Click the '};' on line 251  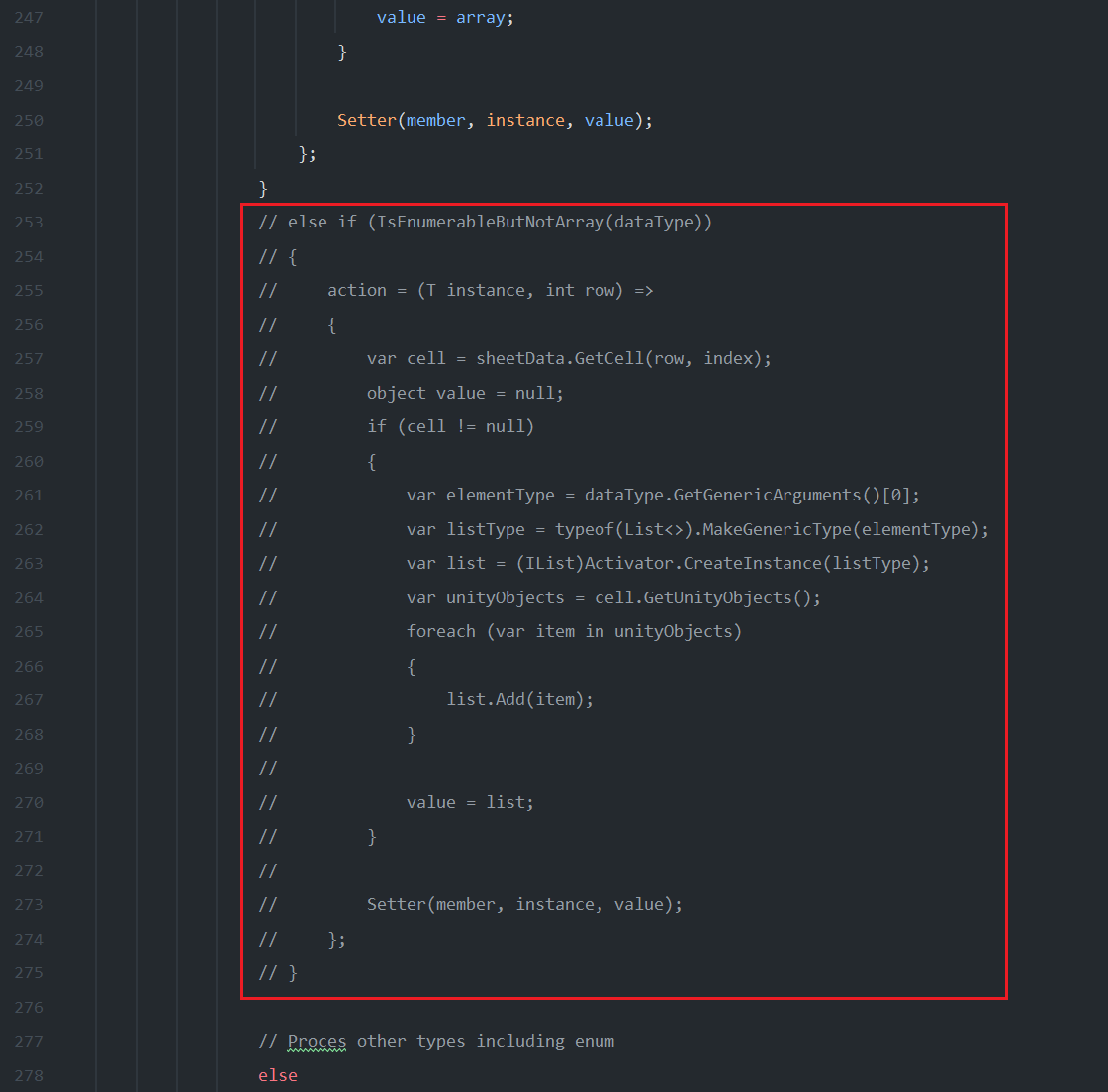[x=307, y=154]
